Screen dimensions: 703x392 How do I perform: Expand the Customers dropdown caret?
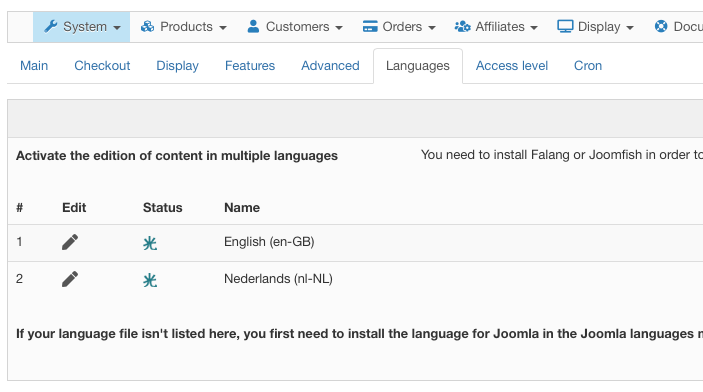(x=339, y=28)
